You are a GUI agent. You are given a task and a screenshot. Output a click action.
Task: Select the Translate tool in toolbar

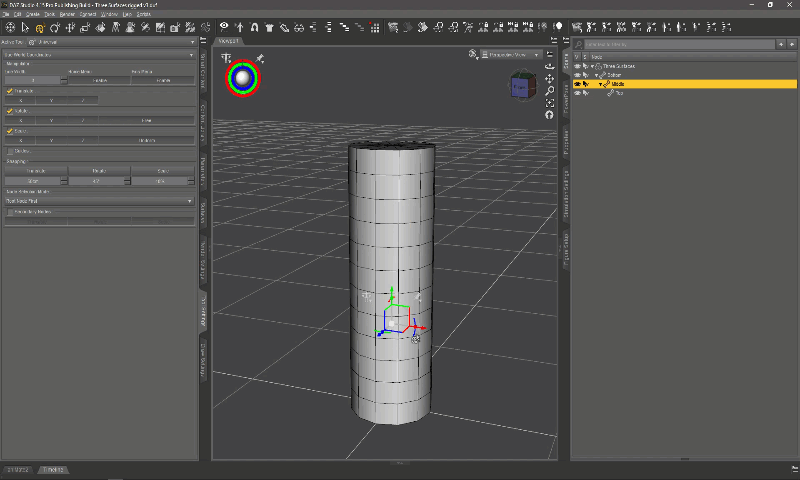point(70,28)
